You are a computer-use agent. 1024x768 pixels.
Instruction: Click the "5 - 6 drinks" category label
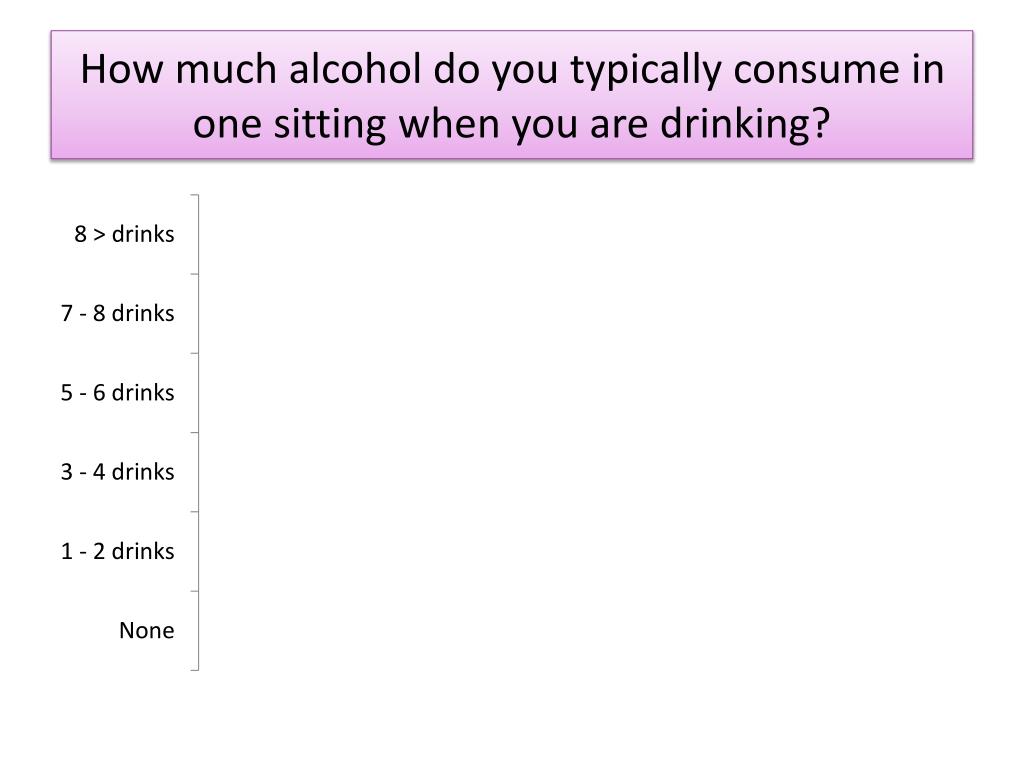click(118, 392)
